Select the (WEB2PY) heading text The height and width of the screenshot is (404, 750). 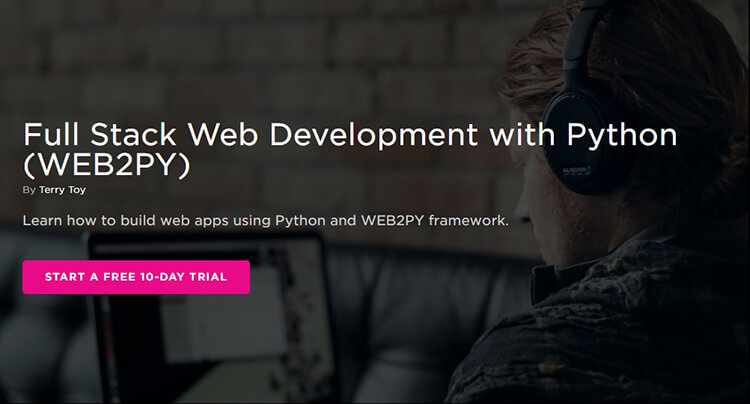107,165
